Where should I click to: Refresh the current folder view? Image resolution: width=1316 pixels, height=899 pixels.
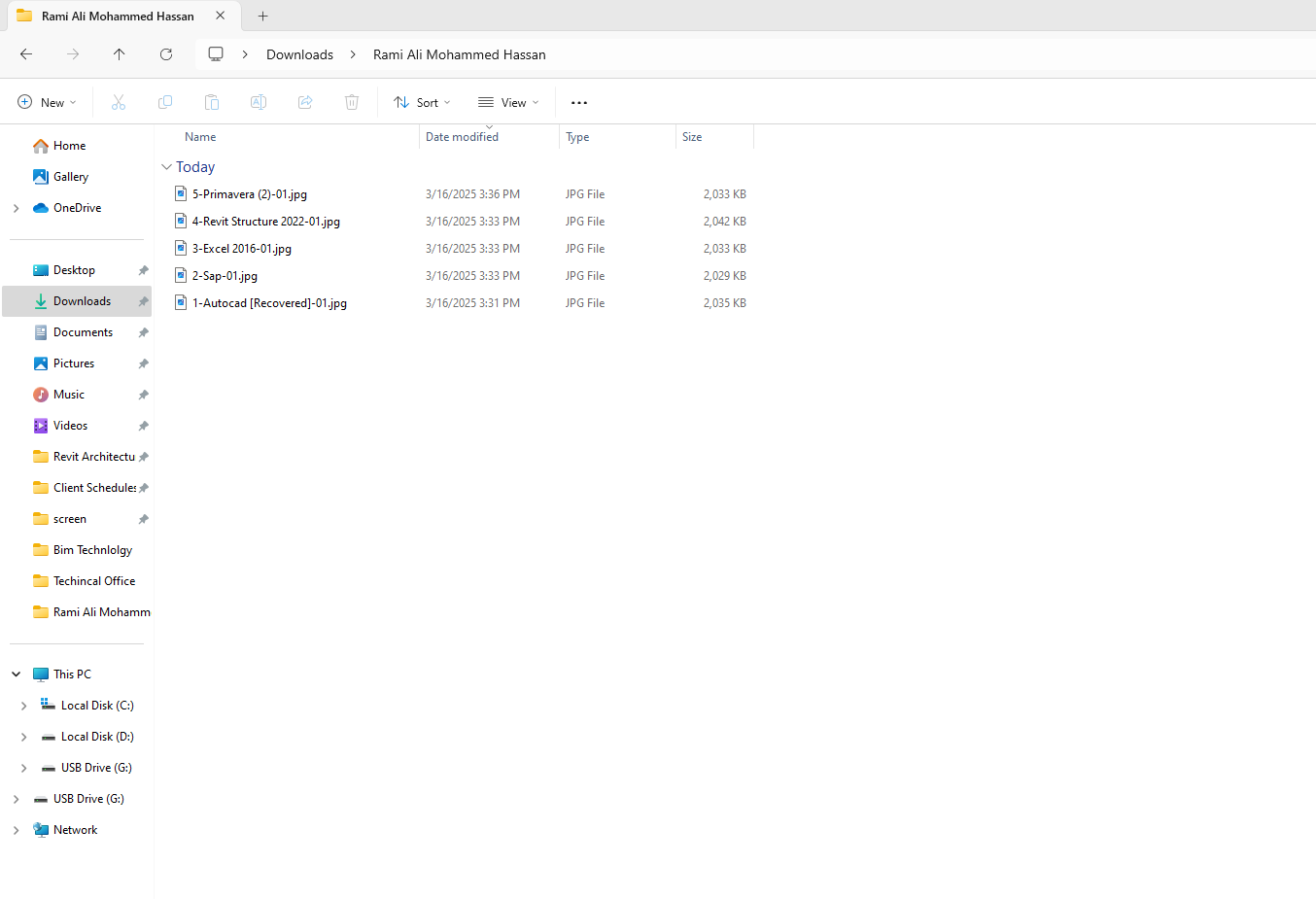click(x=166, y=54)
